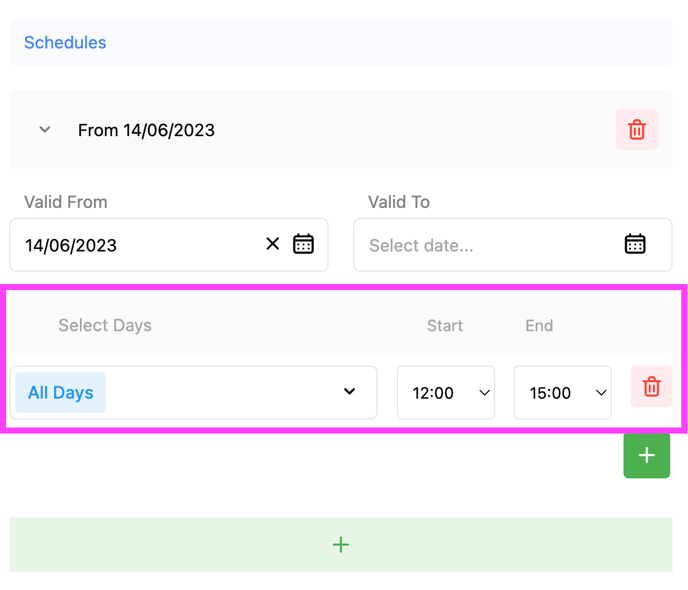Open the Valid From calendar picker
This screenshot has height=590, width=688.
click(304, 244)
